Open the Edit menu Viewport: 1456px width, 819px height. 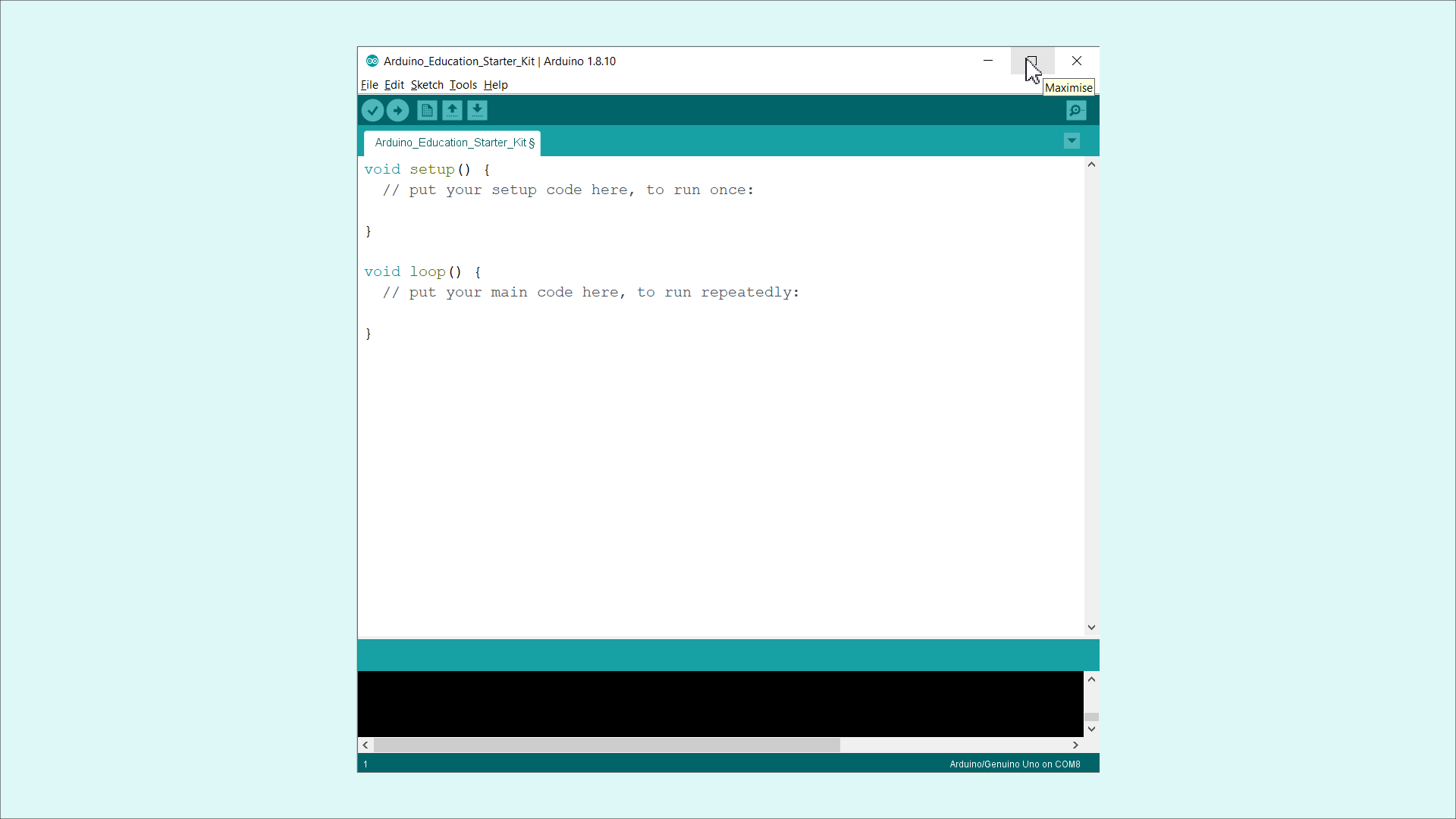coord(394,85)
